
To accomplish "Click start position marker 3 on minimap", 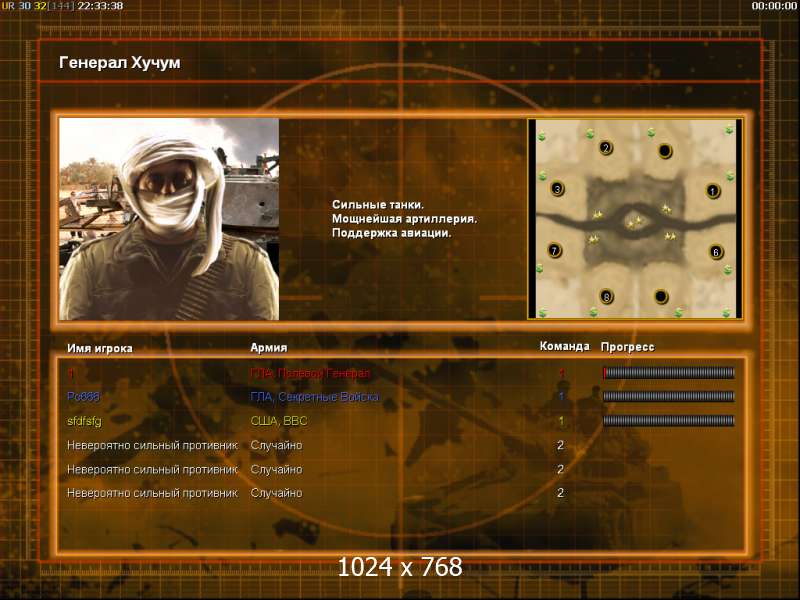I will [x=557, y=189].
